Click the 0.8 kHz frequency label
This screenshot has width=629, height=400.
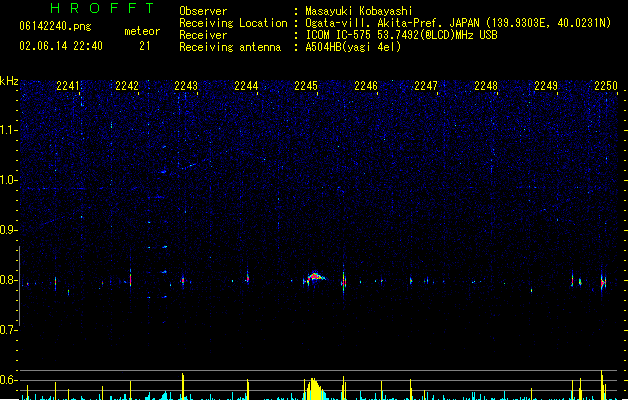(8, 280)
